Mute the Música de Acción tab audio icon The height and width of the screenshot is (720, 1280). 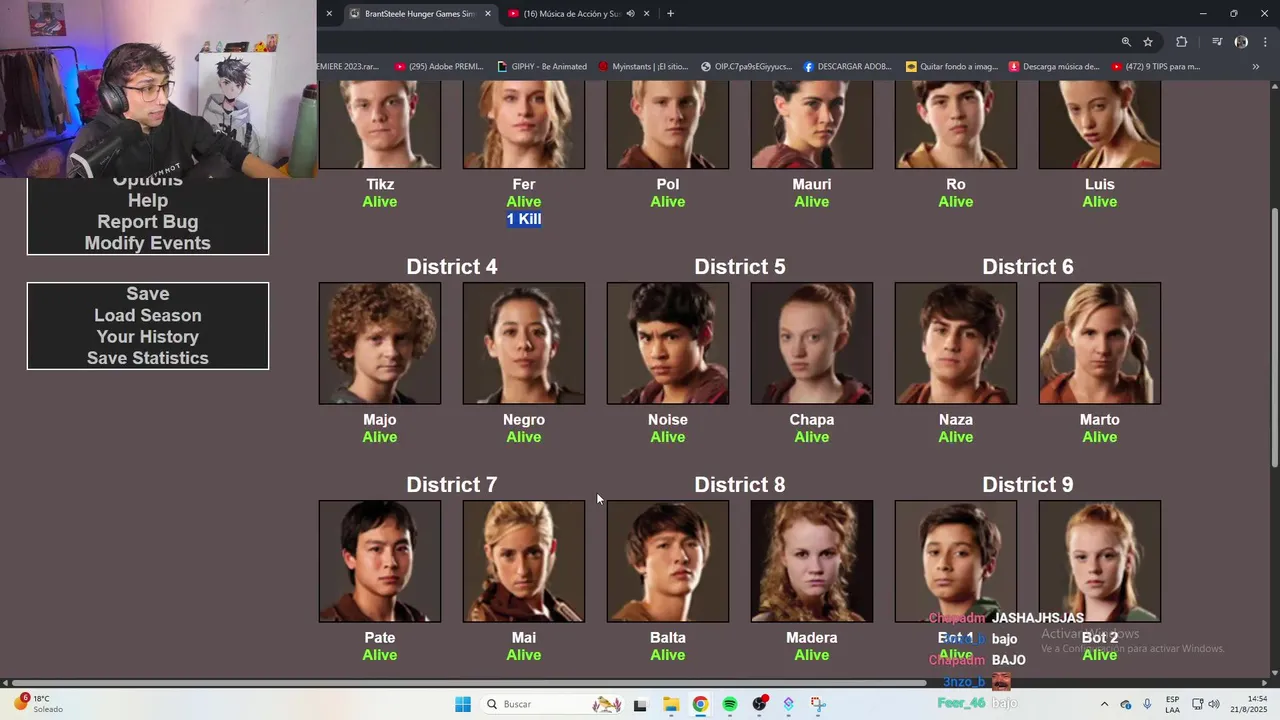[630, 14]
